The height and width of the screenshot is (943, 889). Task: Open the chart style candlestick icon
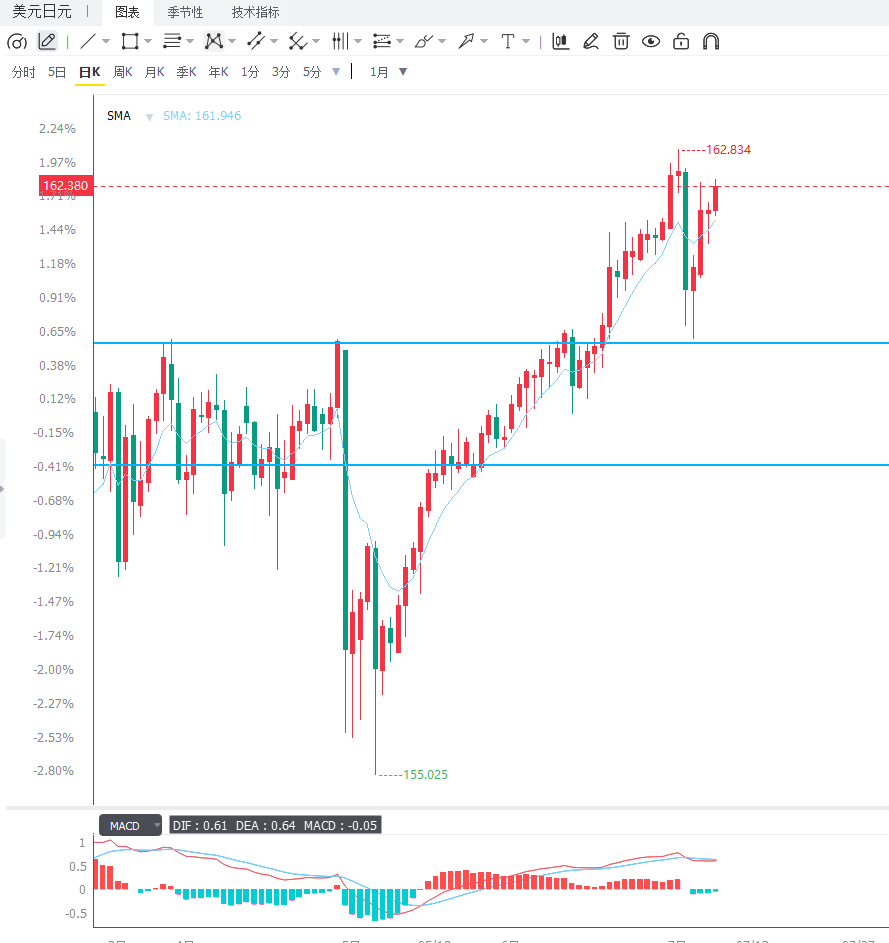click(x=561, y=41)
